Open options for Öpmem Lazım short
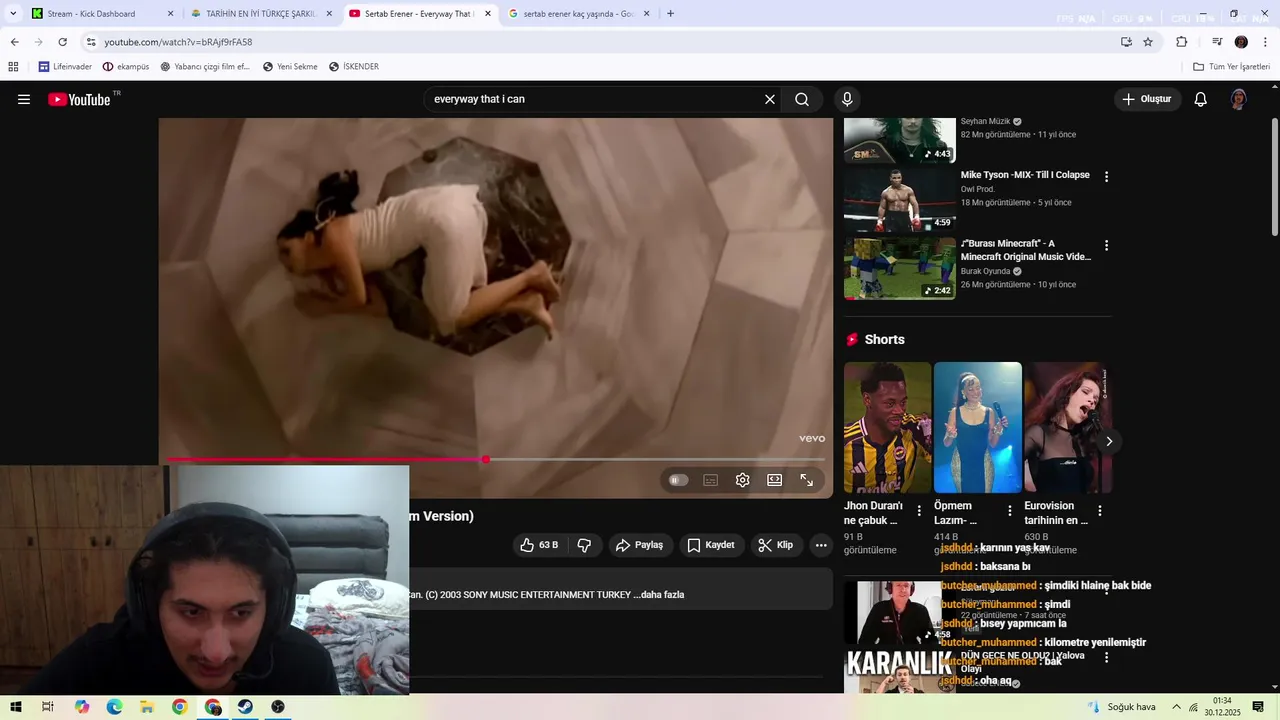 (x=1009, y=511)
